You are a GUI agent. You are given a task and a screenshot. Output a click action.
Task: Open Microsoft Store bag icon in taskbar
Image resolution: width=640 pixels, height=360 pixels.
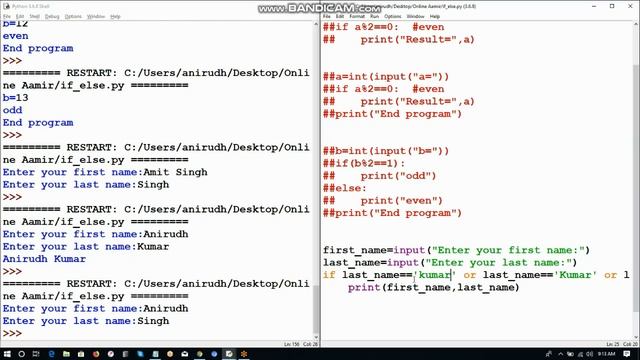[x=81, y=354]
